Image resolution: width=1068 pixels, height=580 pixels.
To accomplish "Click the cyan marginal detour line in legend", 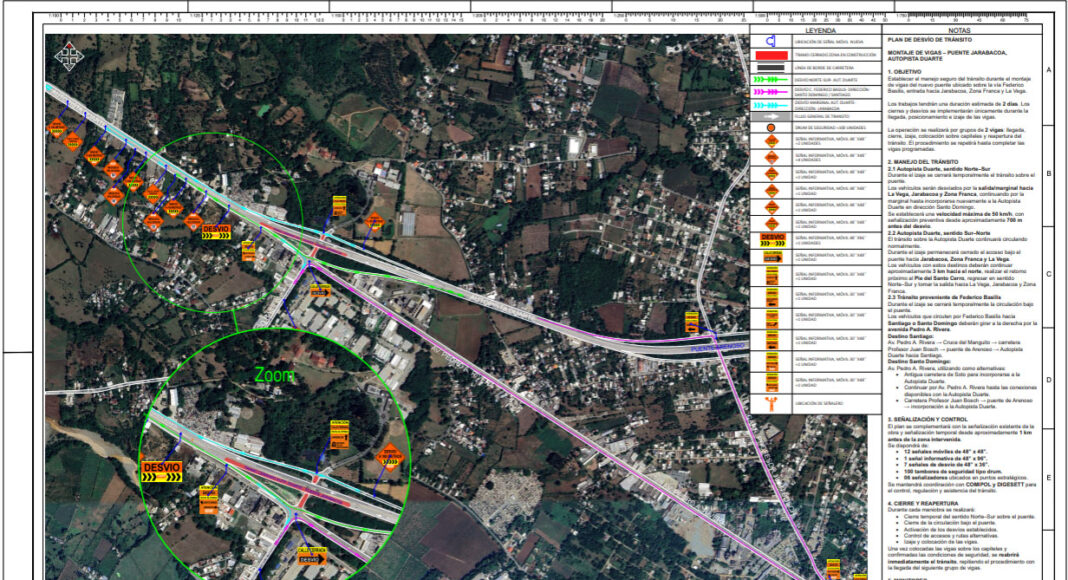I will (x=771, y=106).
